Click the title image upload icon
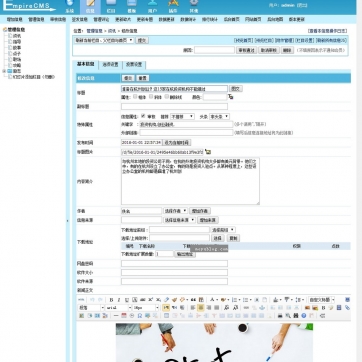The width and height of the screenshot is (362, 362). (208, 152)
